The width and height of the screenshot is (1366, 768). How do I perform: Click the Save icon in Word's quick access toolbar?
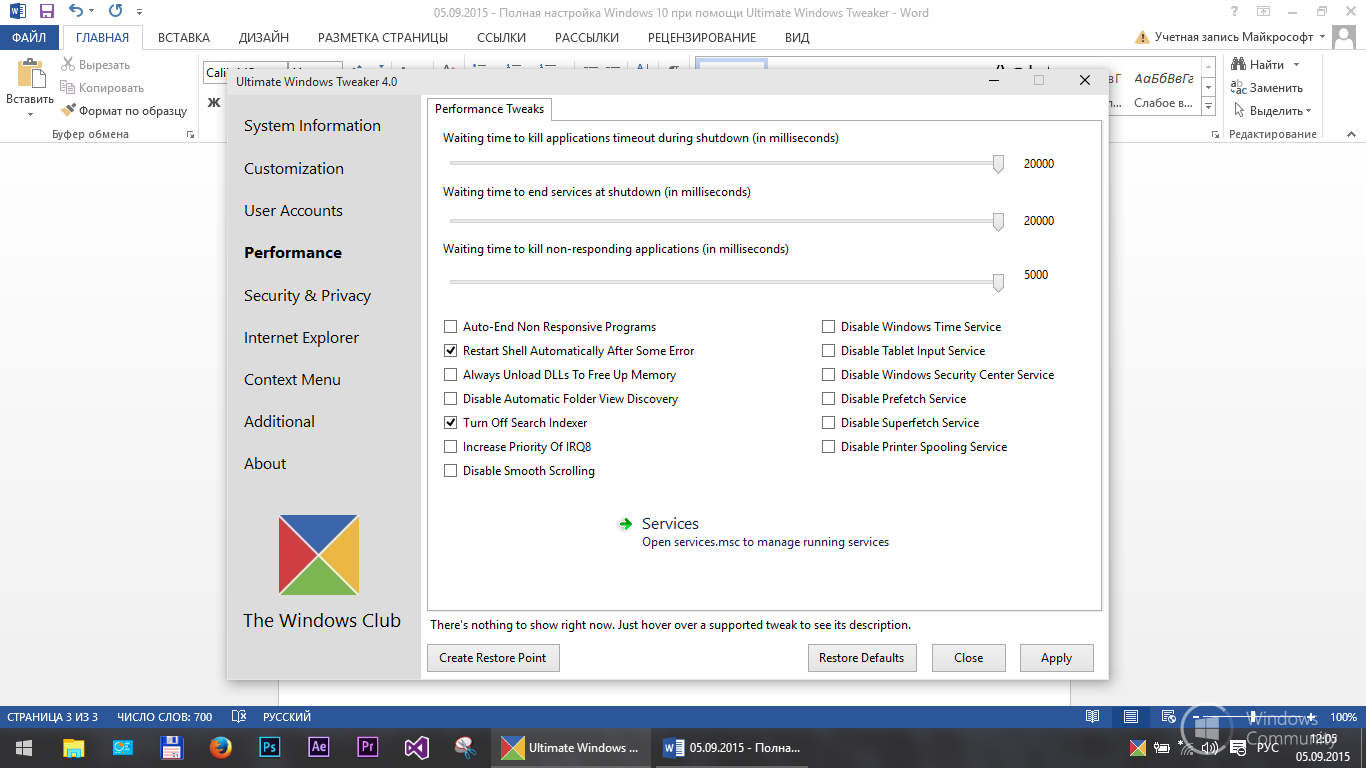click(46, 12)
